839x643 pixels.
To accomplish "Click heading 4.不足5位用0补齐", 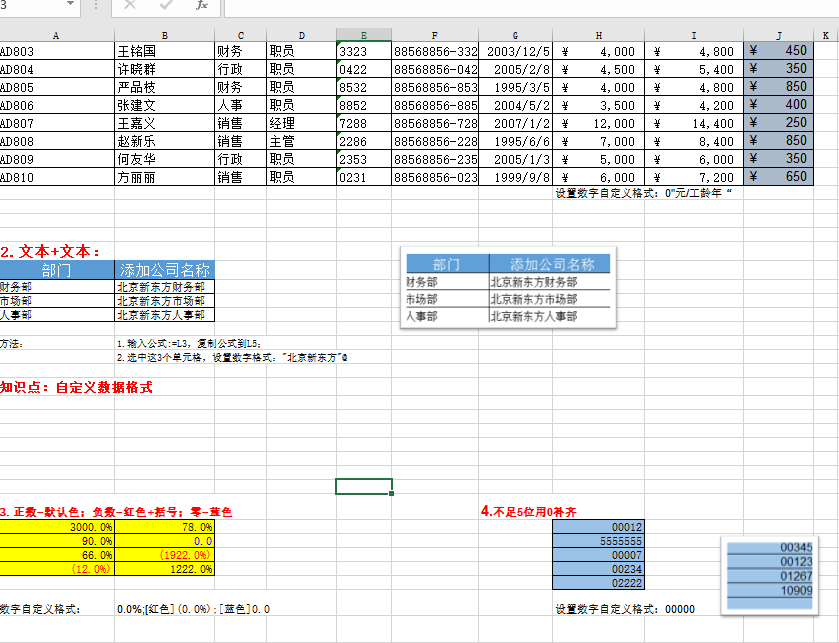I will coord(529,511).
